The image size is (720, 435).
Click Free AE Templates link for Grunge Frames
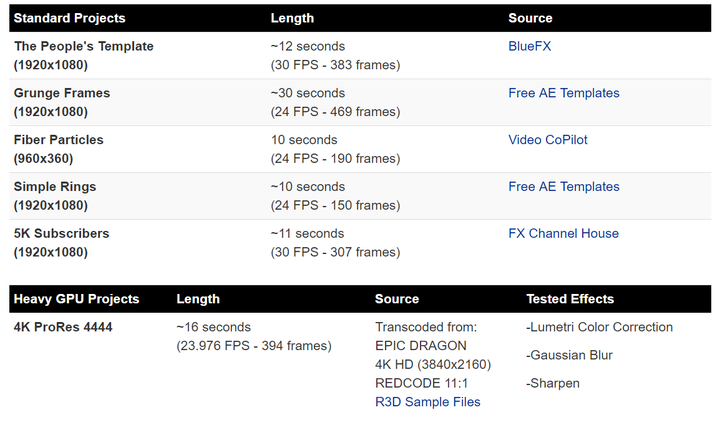(x=564, y=93)
